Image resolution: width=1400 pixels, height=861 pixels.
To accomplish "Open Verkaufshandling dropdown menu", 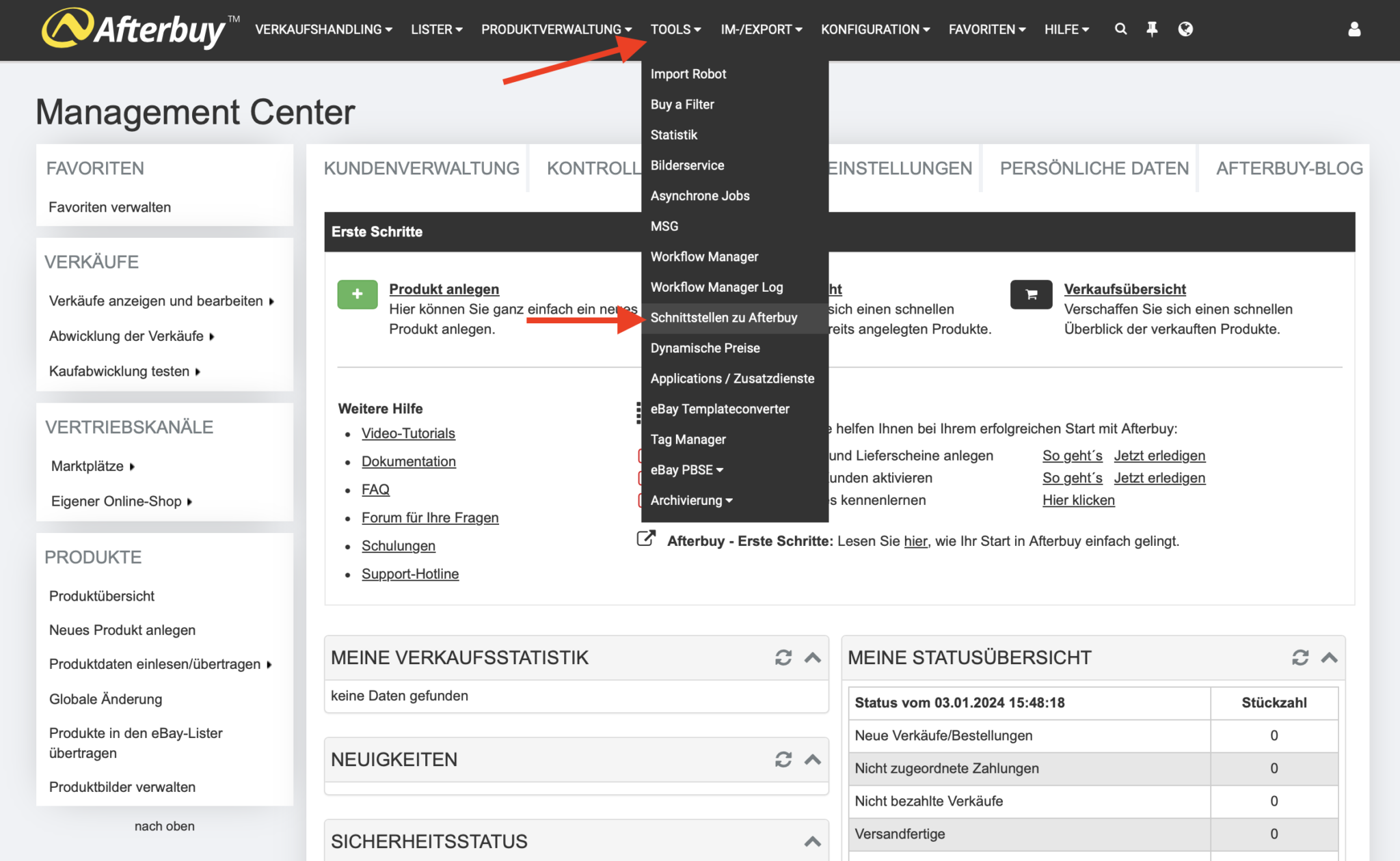I will [324, 29].
